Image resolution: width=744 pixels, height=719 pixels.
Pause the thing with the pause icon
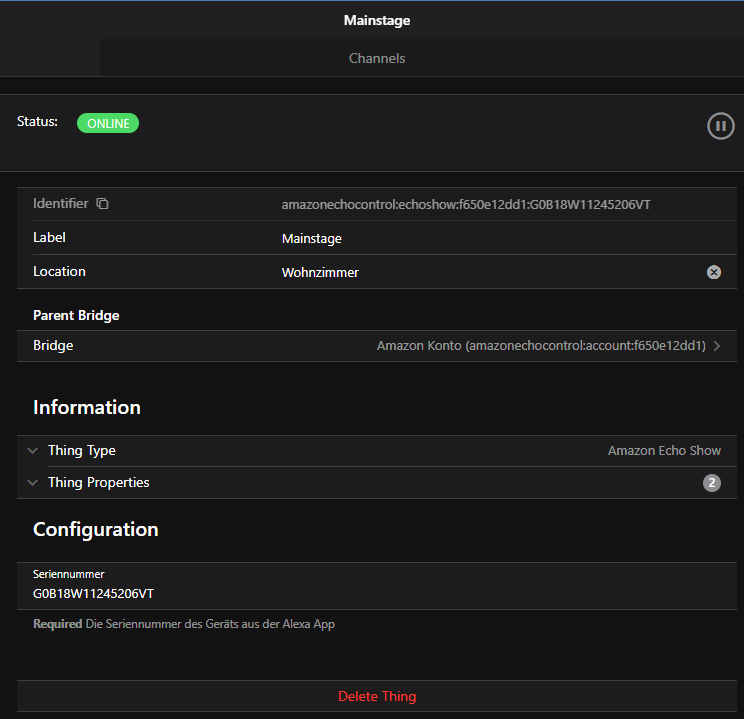720,126
